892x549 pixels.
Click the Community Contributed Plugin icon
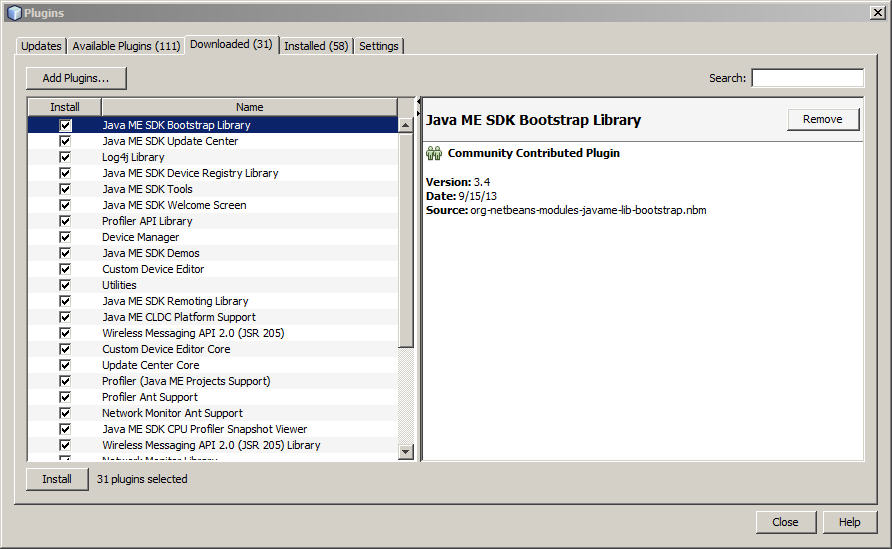coord(434,153)
